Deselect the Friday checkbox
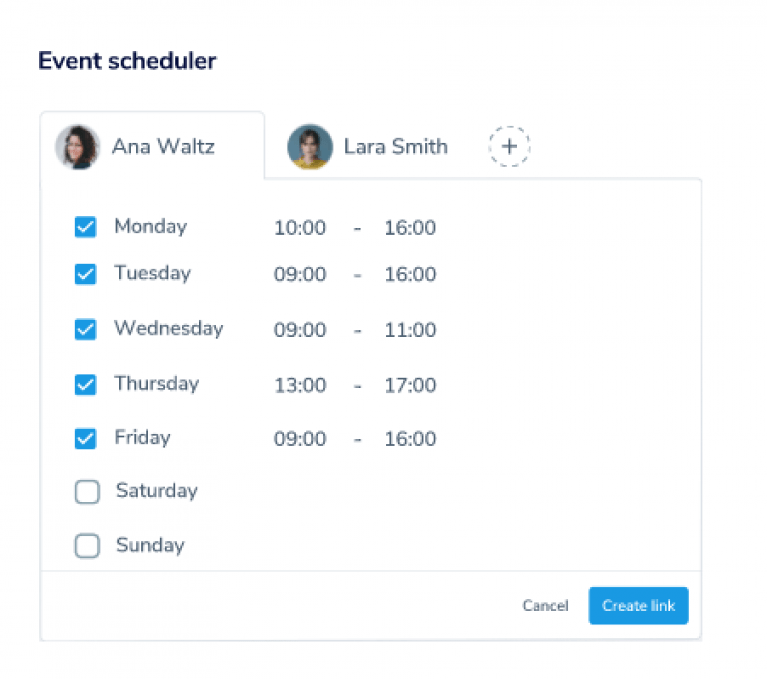This screenshot has height=679, width=767. click(x=86, y=438)
